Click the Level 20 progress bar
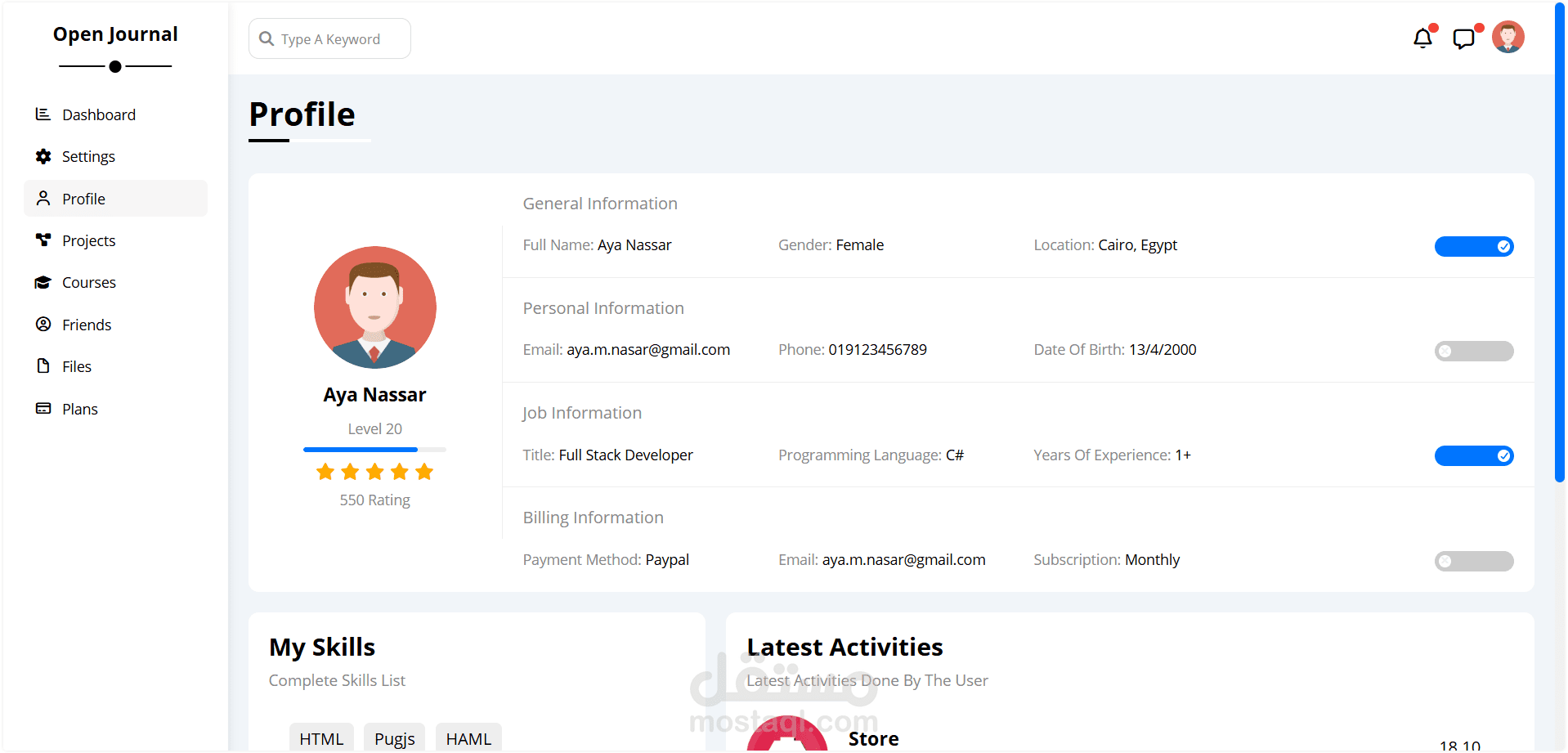The height and width of the screenshot is (753, 1568). (374, 450)
